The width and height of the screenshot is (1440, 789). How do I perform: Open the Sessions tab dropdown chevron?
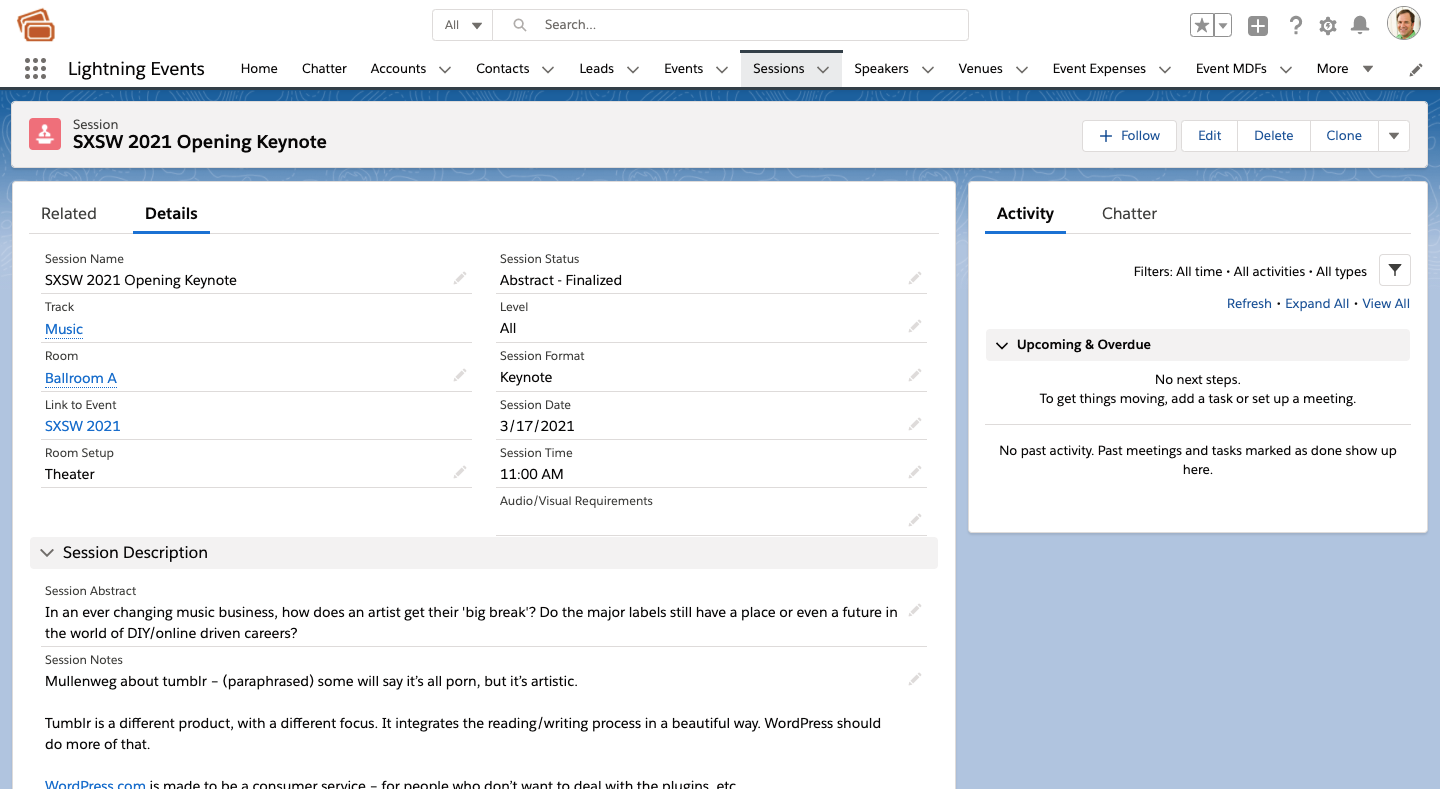point(823,70)
